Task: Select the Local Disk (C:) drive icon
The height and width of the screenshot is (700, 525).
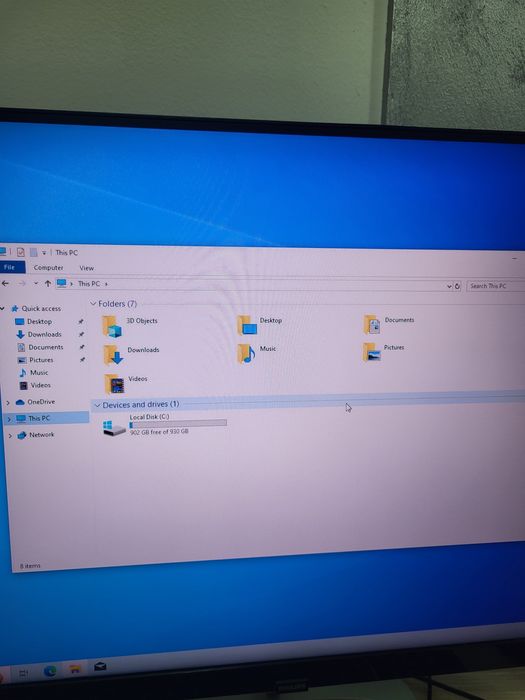Action: [114, 428]
